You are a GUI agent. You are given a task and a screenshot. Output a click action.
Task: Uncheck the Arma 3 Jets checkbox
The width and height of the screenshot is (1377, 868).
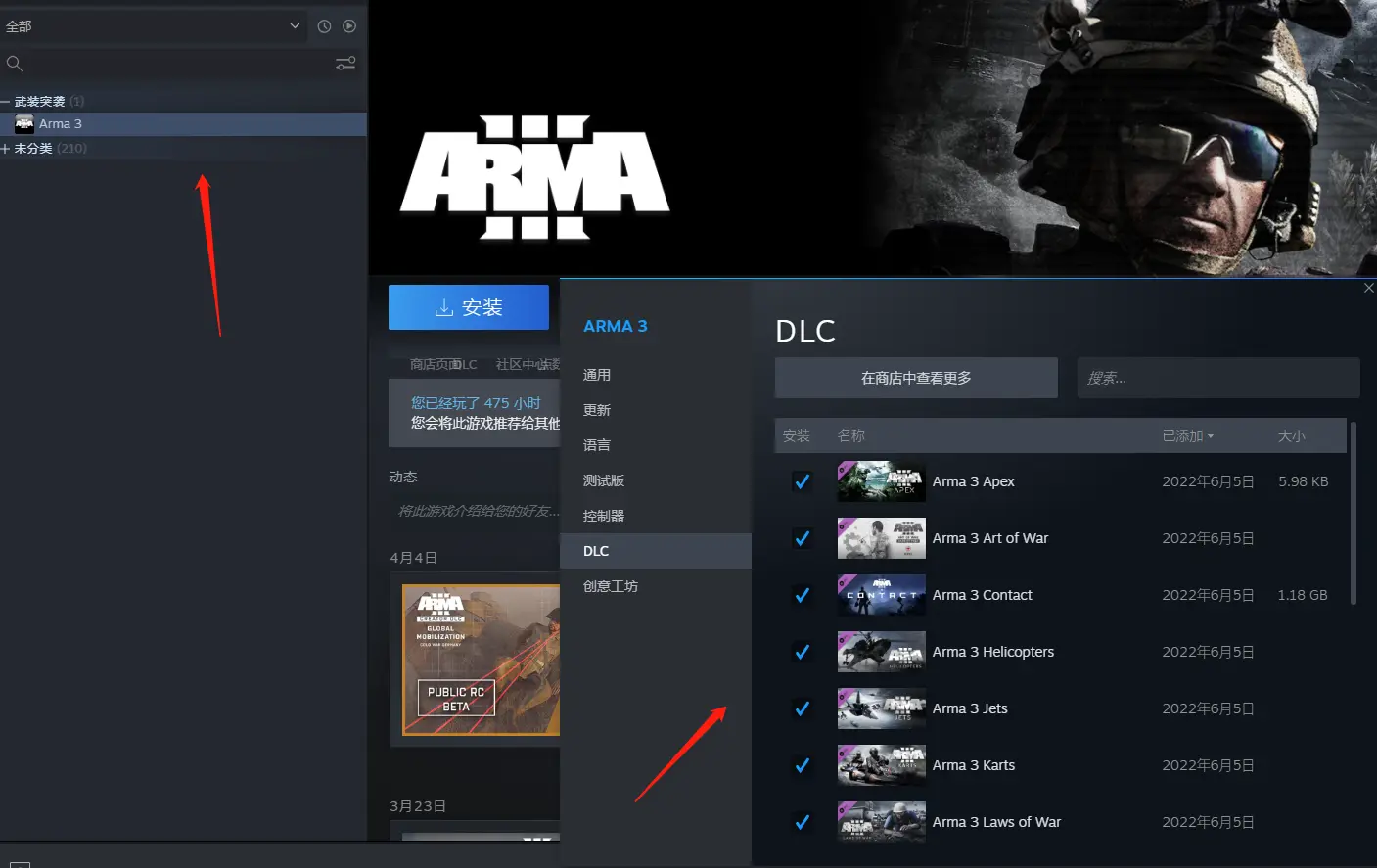[x=802, y=708]
